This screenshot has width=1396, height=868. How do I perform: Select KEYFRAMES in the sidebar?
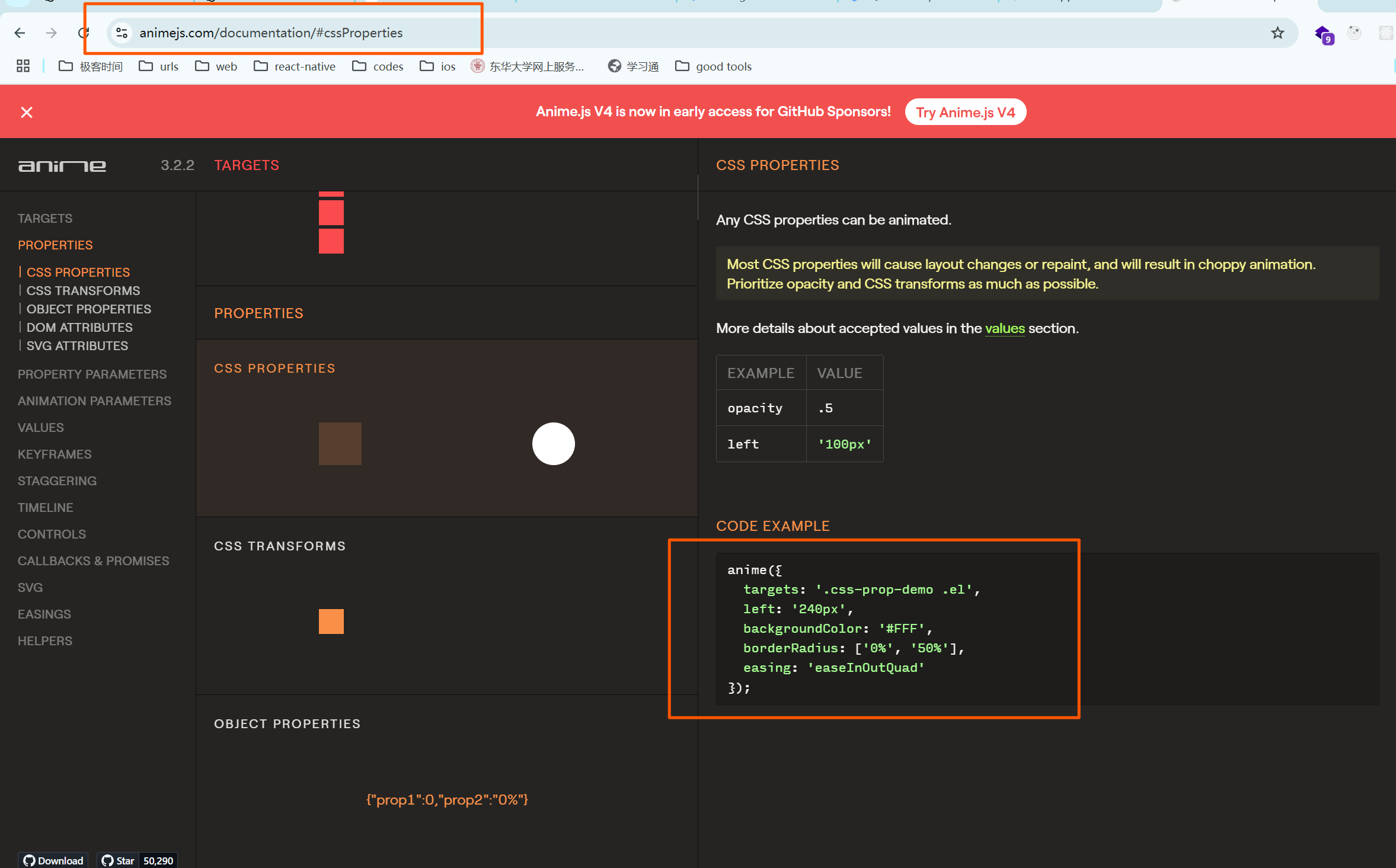[55, 454]
